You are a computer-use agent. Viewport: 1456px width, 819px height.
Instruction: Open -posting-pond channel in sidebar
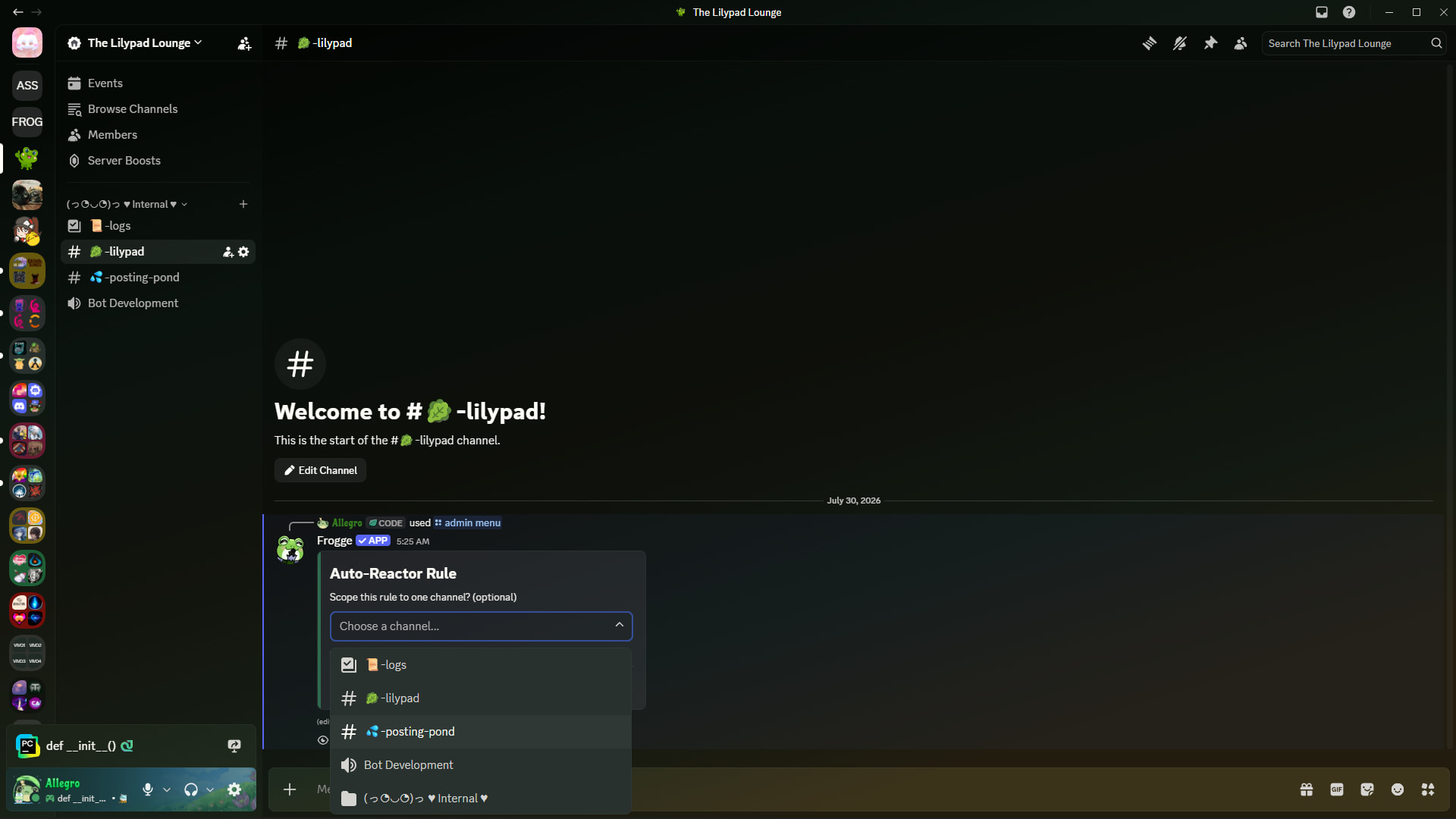158,278
